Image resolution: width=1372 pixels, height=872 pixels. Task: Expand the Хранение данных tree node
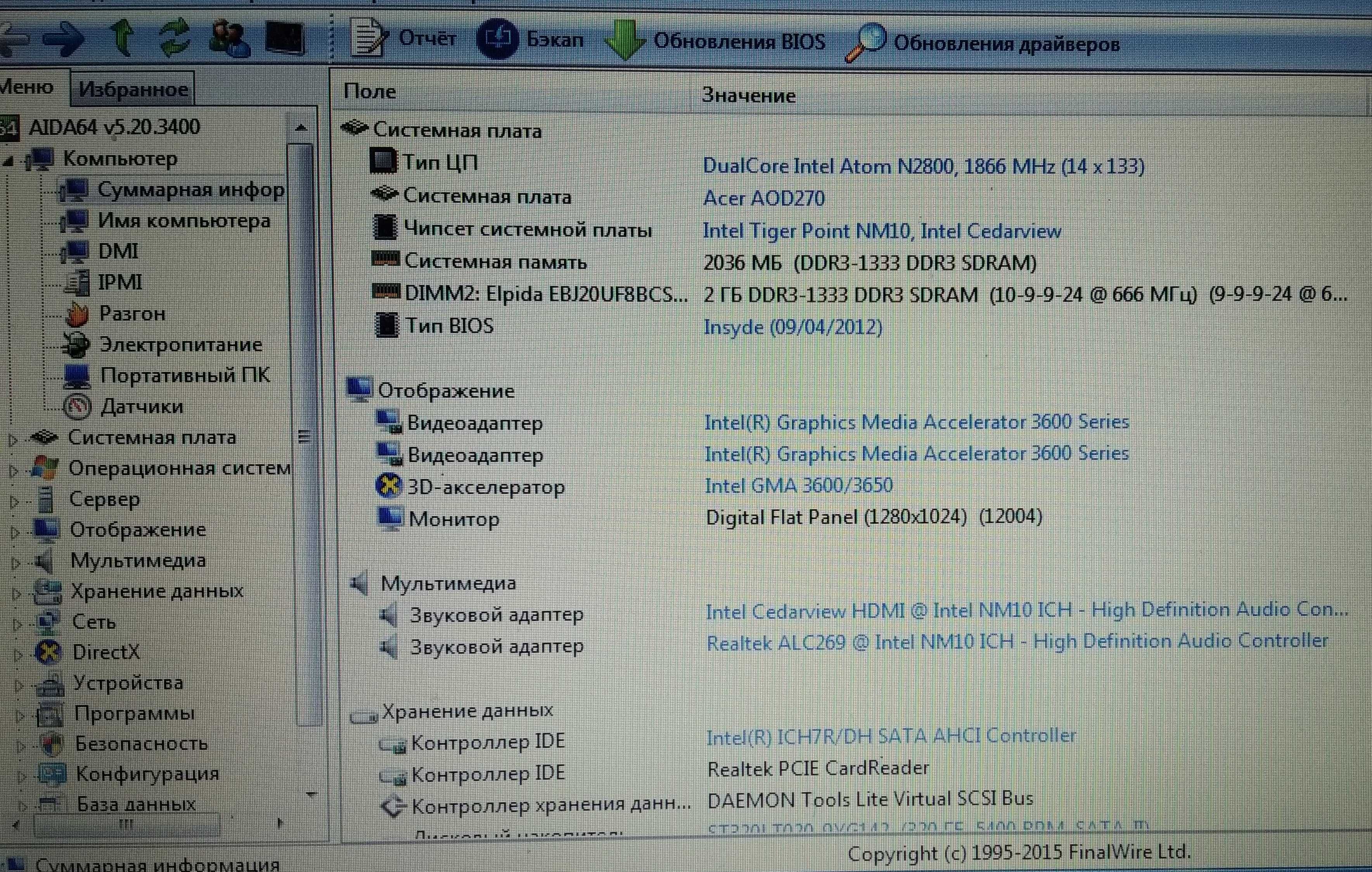[x=17, y=594]
